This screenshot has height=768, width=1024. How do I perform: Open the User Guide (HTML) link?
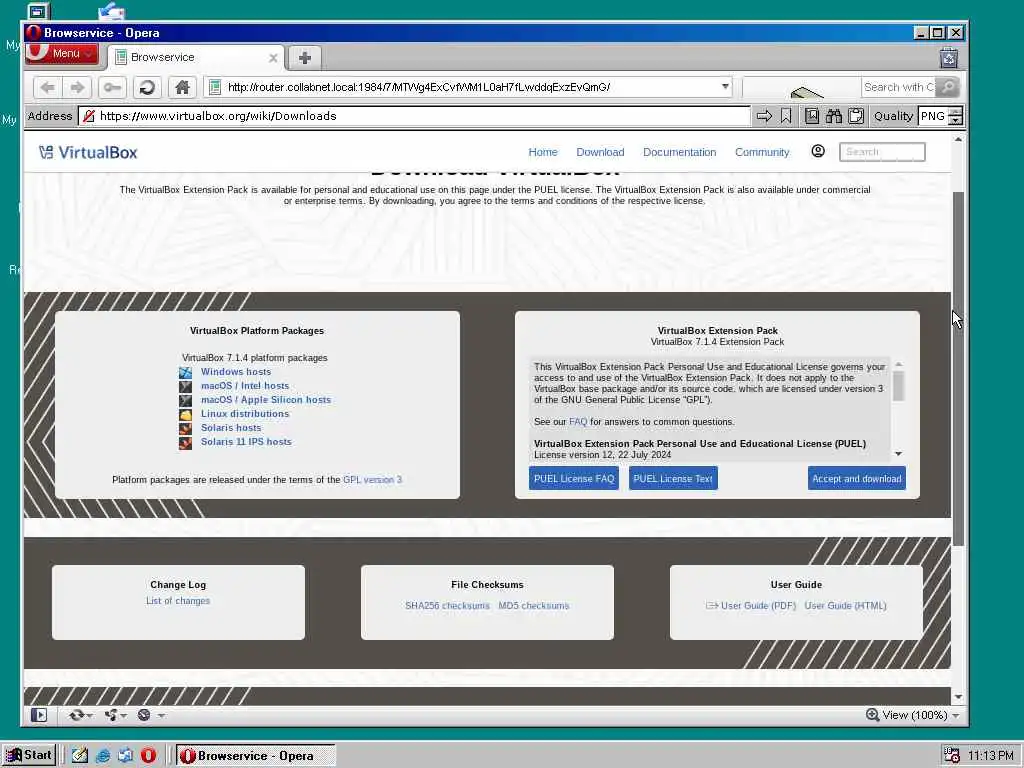845,606
